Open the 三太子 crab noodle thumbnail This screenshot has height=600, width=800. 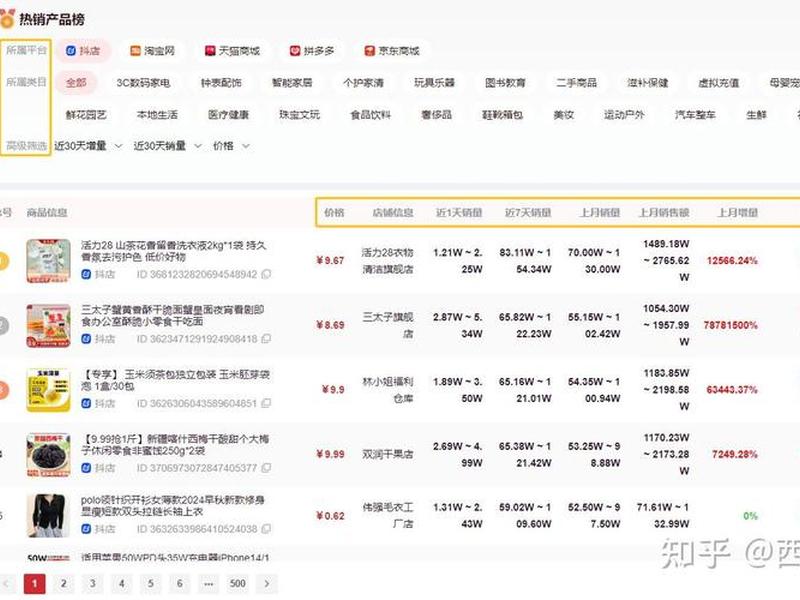(x=48, y=326)
